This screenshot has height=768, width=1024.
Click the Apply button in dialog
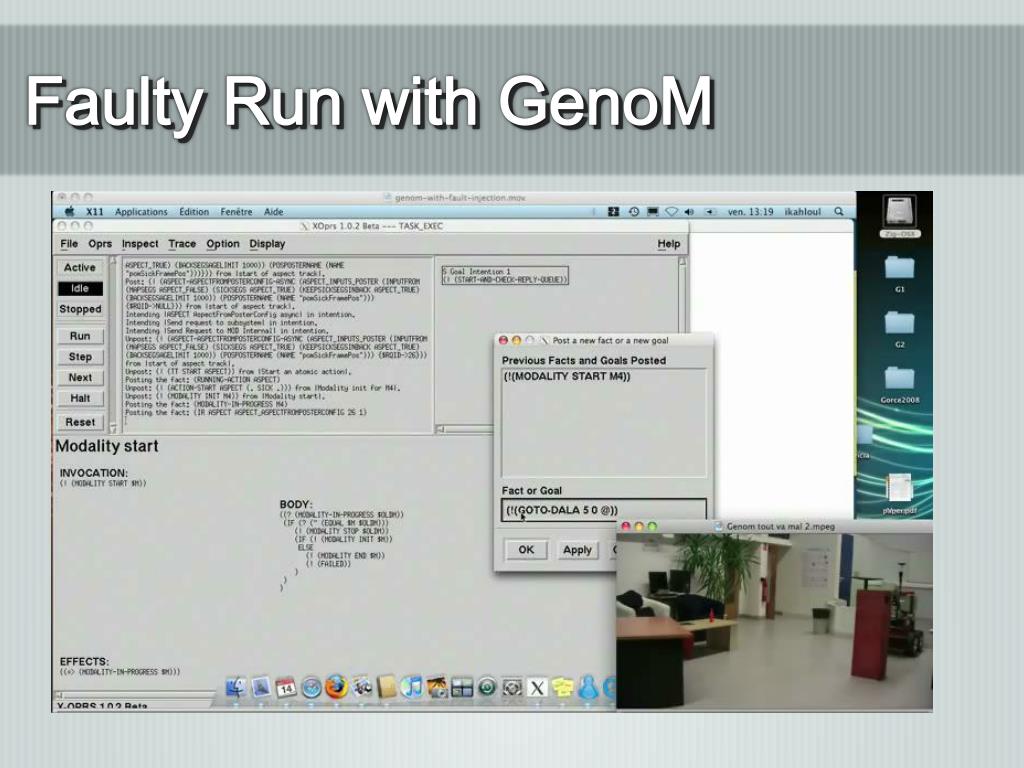point(577,550)
